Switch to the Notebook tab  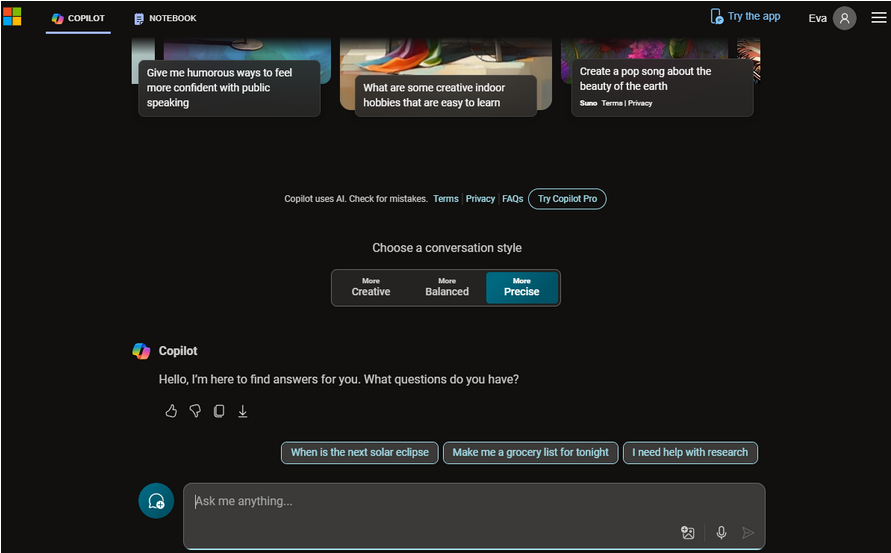pyautogui.click(x=165, y=18)
